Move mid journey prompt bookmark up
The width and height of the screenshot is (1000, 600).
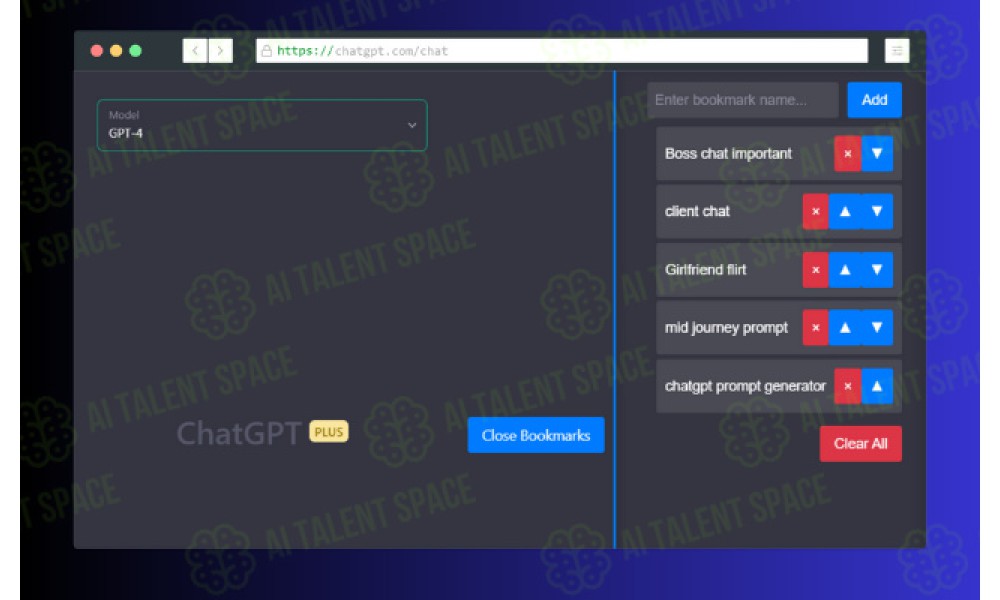click(845, 328)
